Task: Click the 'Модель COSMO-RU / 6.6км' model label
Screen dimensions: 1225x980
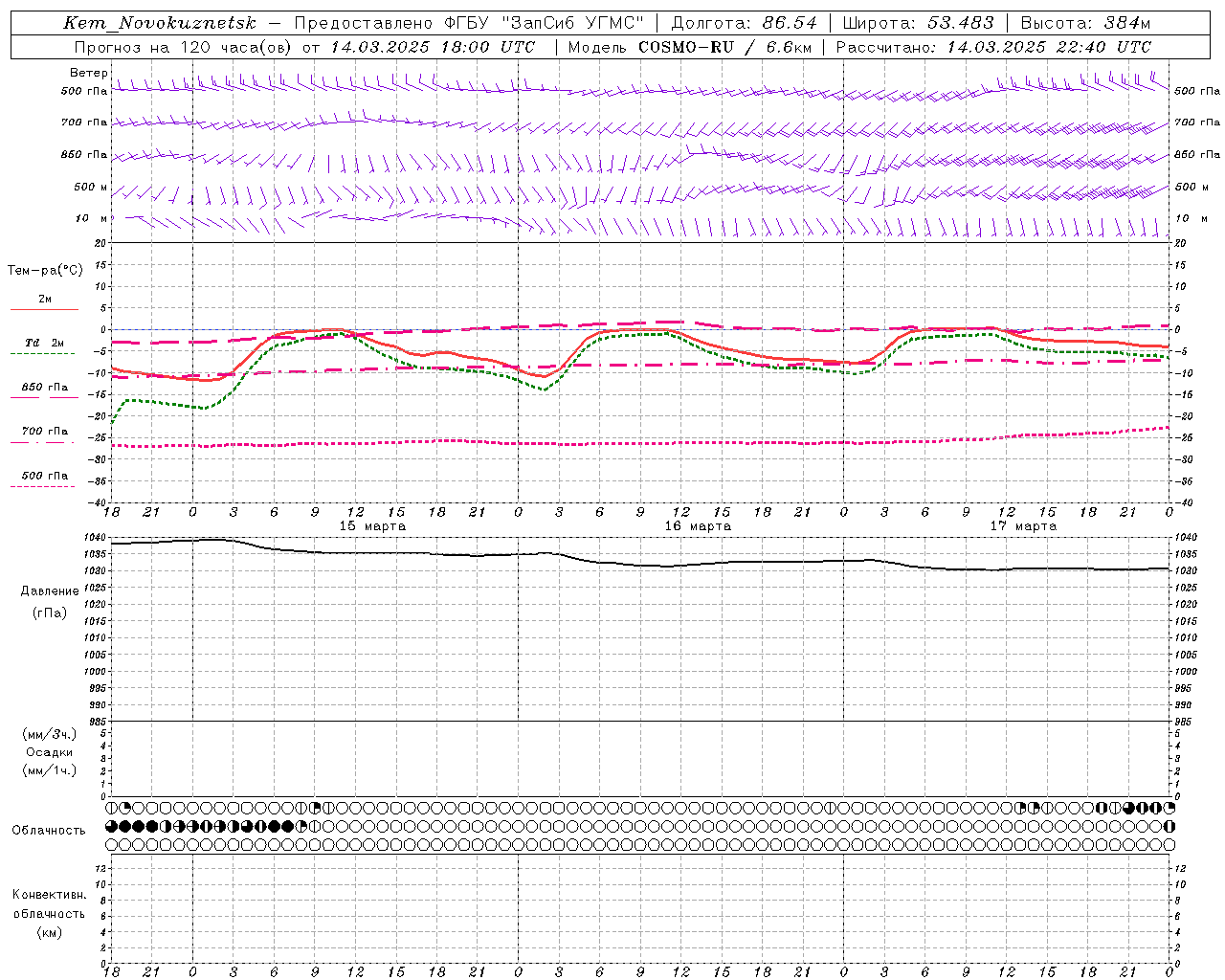Action: pos(689,47)
